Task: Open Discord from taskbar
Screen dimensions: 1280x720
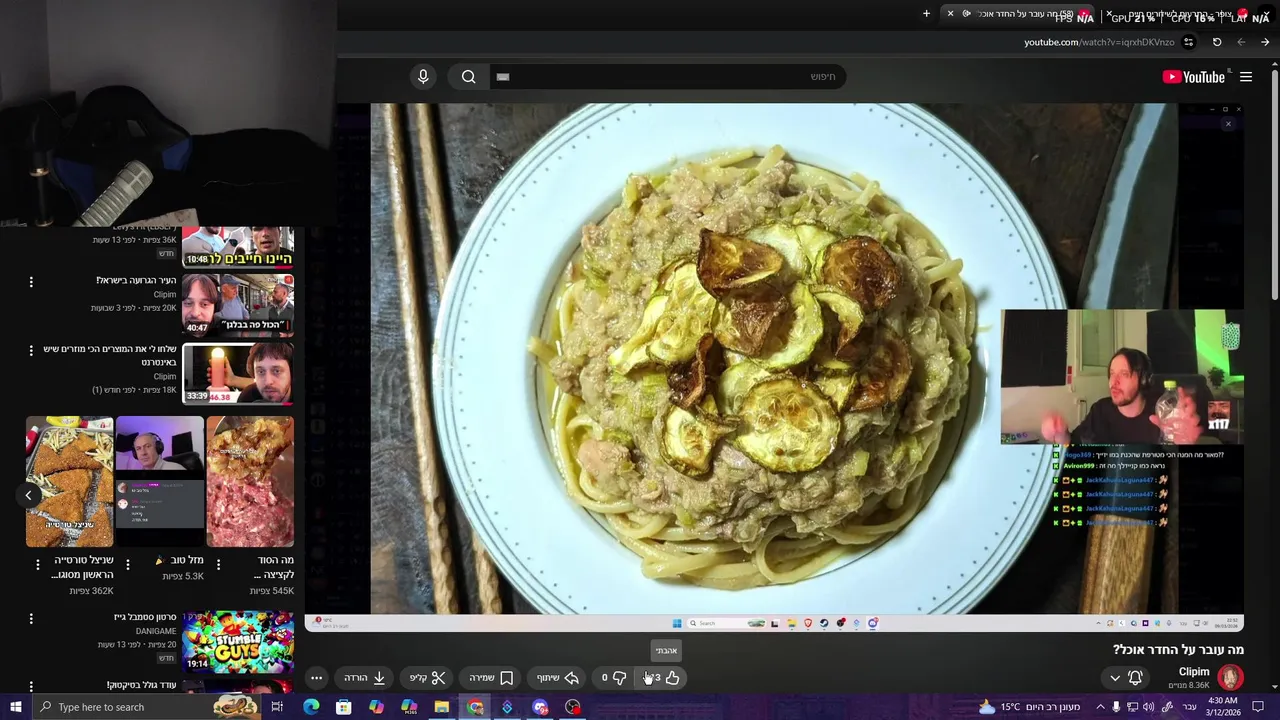Action: click(x=540, y=707)
